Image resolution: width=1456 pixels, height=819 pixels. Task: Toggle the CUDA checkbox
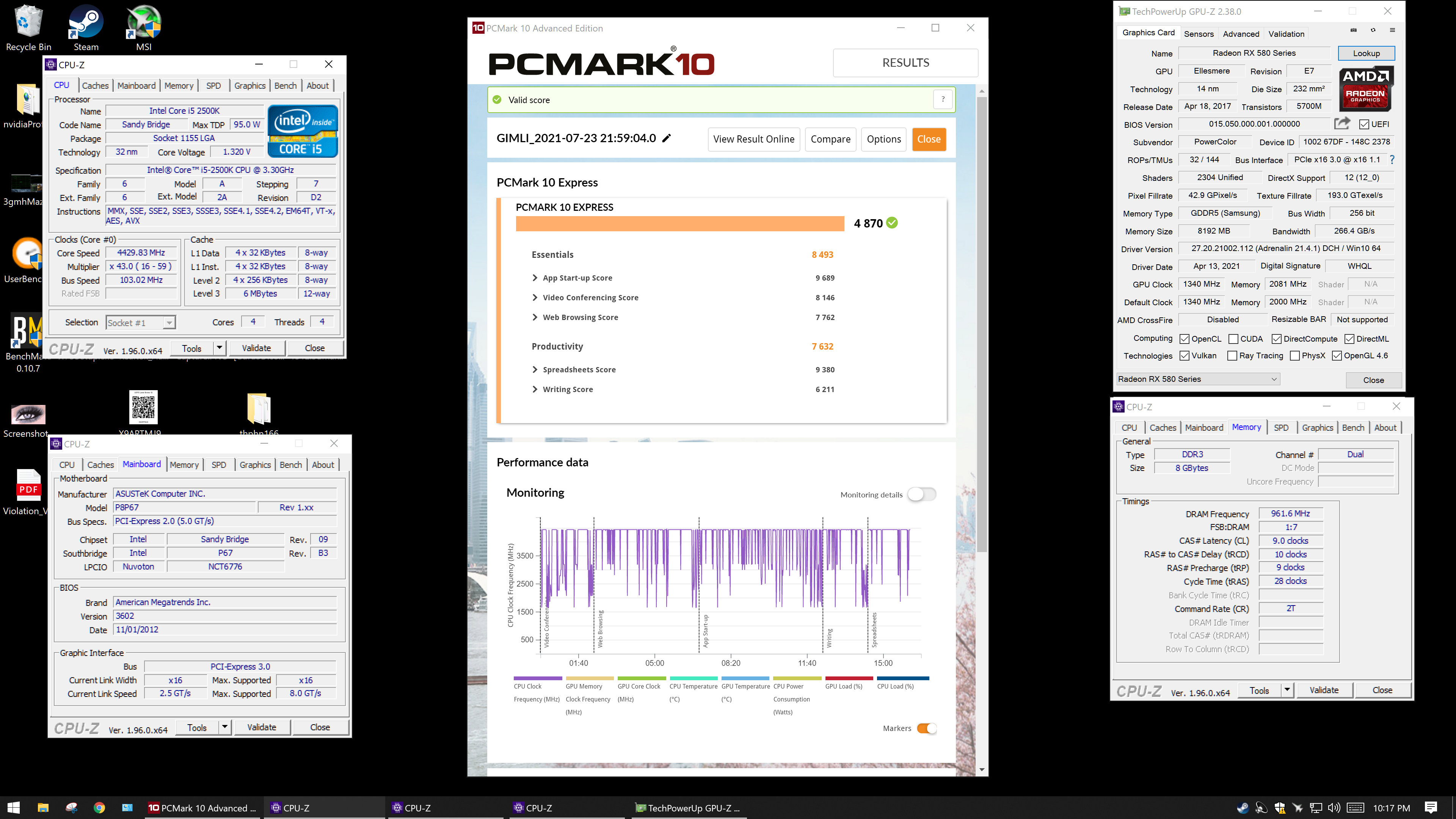click(x=1233, y=339)
